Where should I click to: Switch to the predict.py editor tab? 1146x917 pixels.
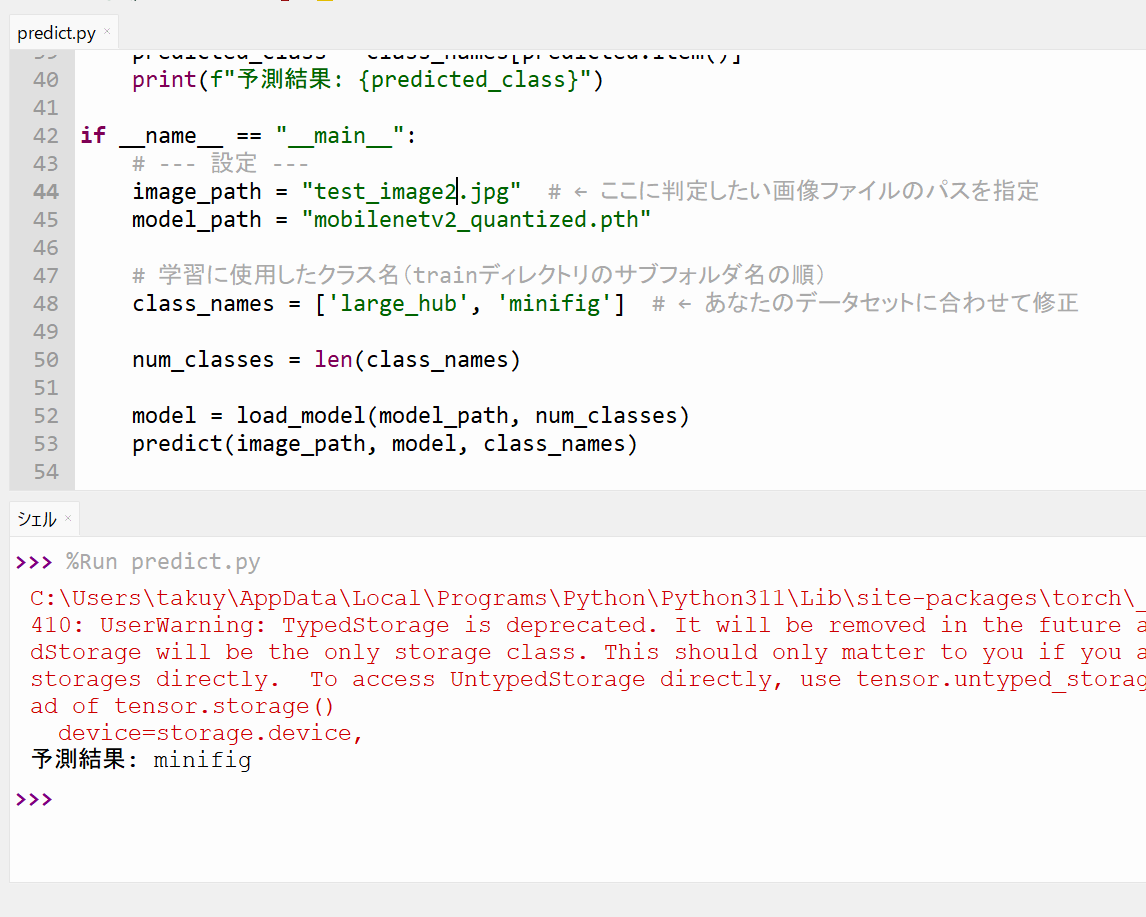click(56, 33)
